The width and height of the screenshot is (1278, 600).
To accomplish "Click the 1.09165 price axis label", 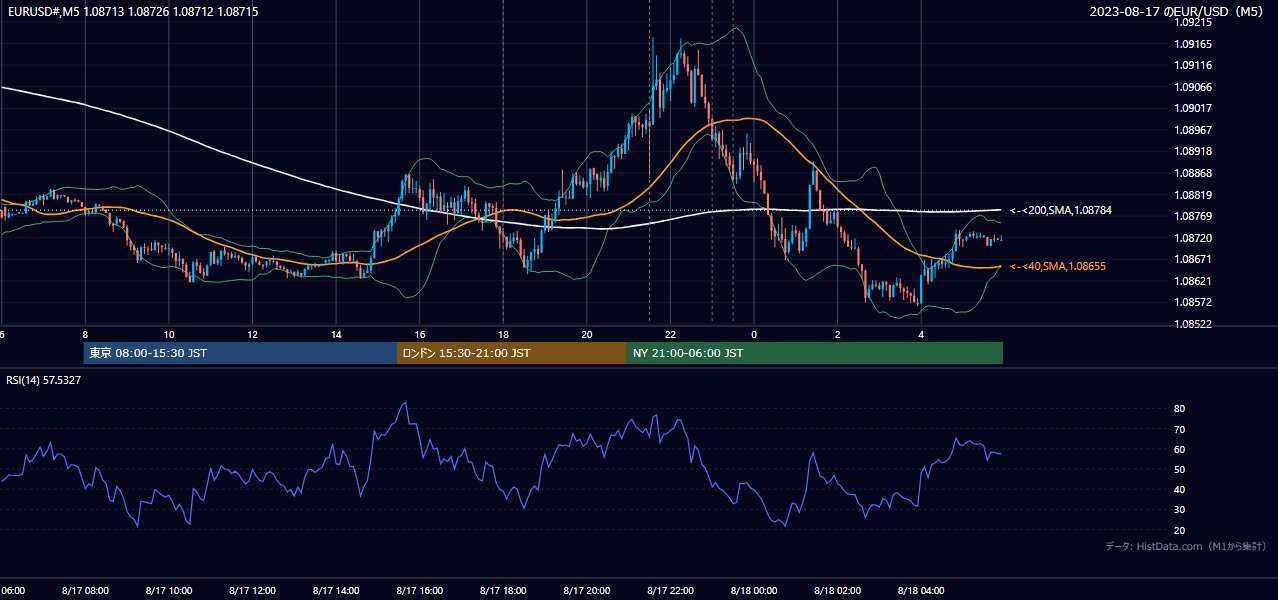I will [1193, 44].
